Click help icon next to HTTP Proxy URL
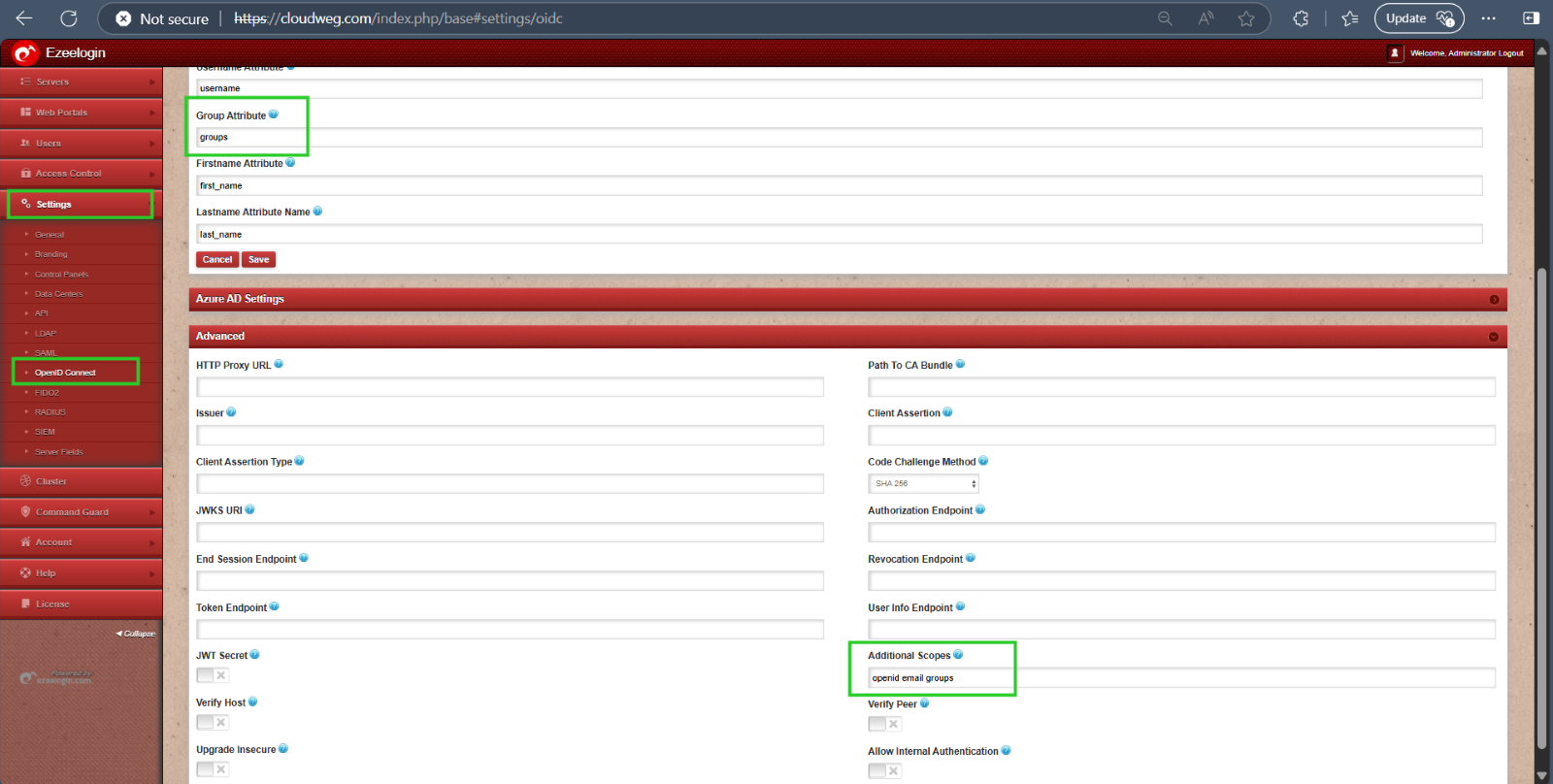This screenshot has height=784, width=1553. (x=279, y=364)
